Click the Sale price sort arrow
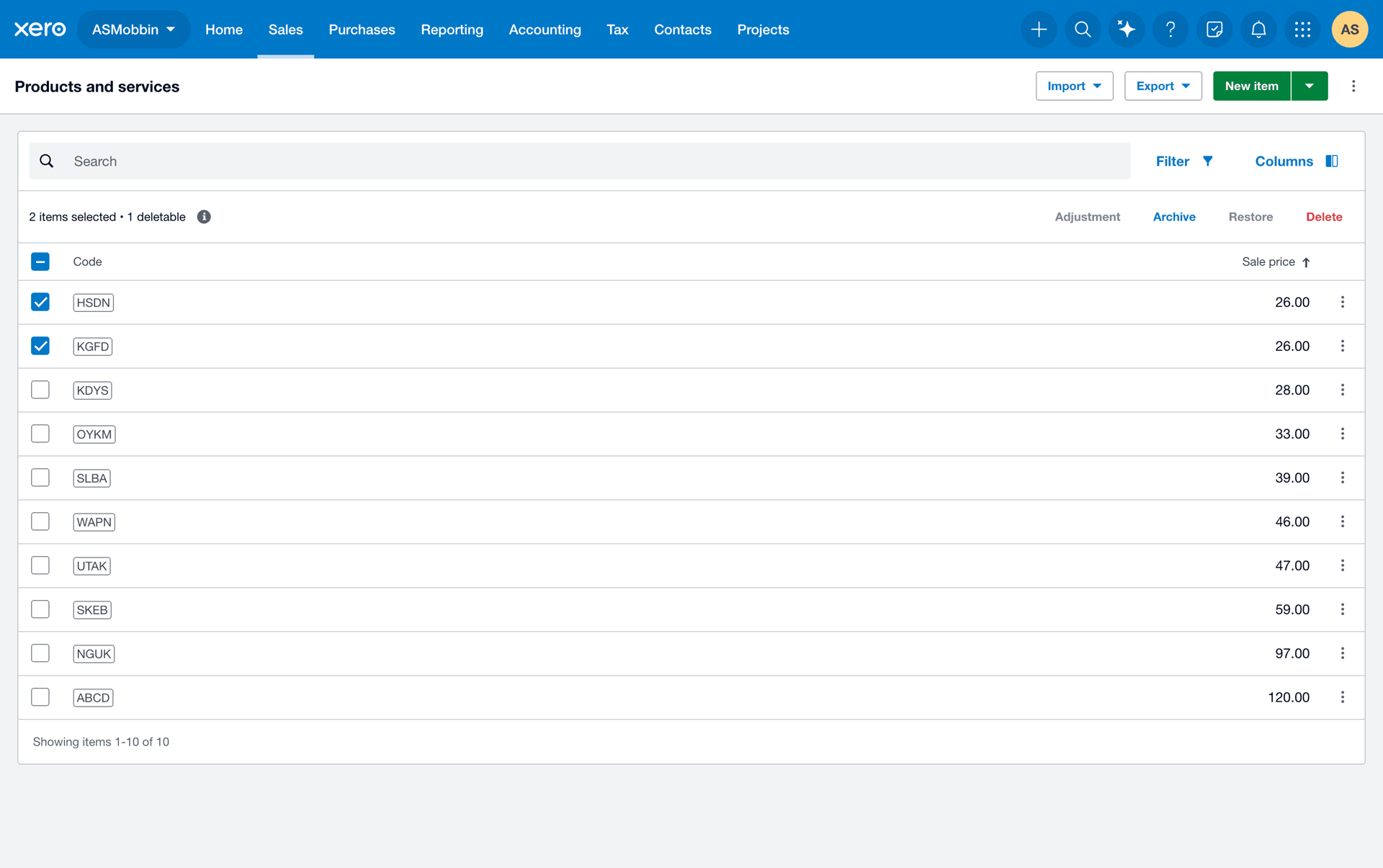This screenshot has height=868, width=1383. click(x=1306, y=262)
